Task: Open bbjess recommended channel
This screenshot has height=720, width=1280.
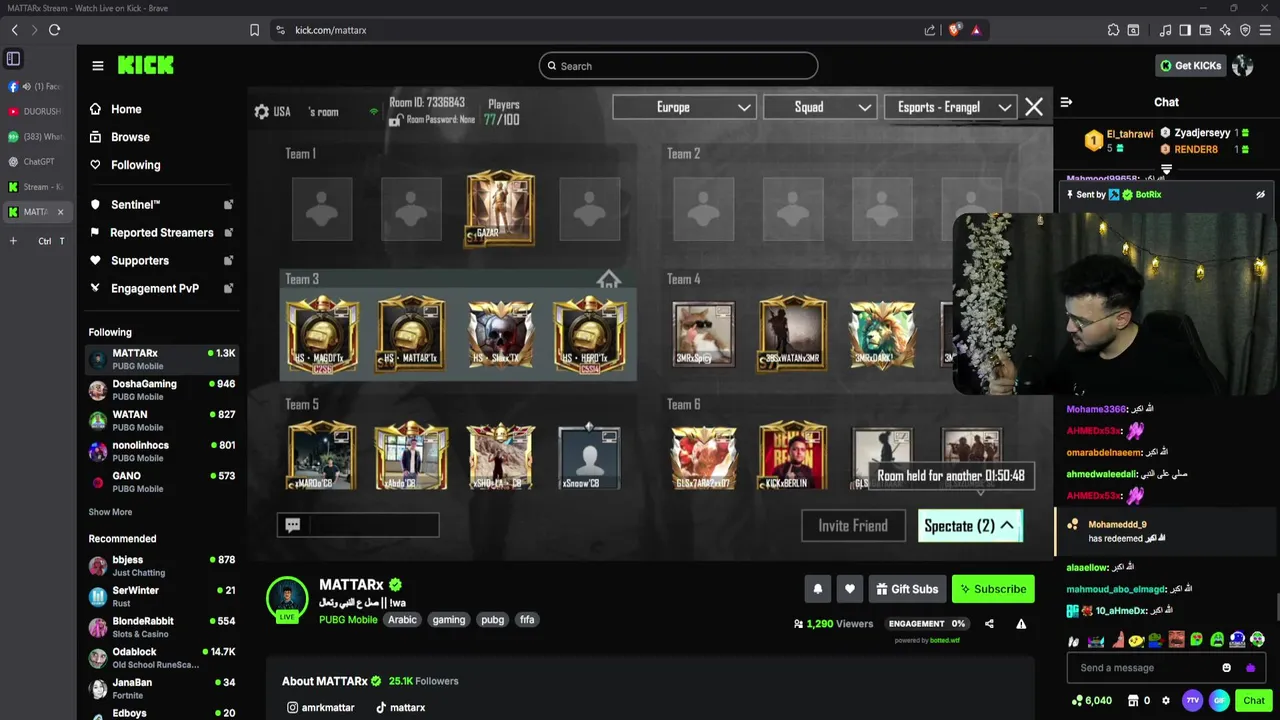Action: (x=162, y=565)
